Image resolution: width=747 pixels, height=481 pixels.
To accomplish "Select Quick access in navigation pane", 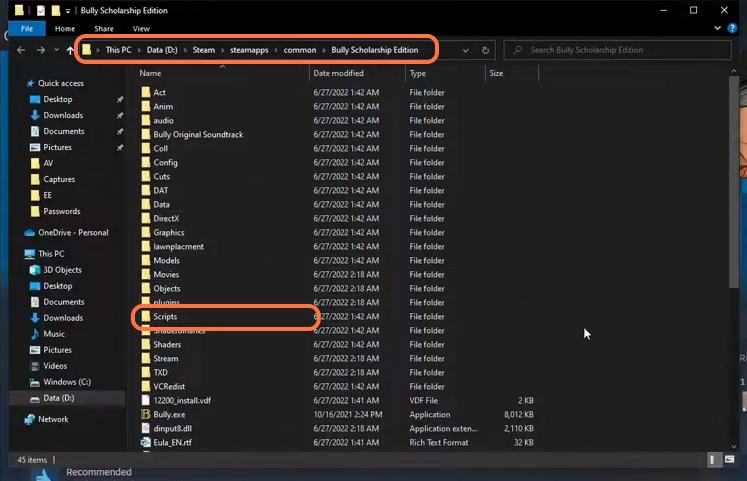I will (x=61, y=83).
